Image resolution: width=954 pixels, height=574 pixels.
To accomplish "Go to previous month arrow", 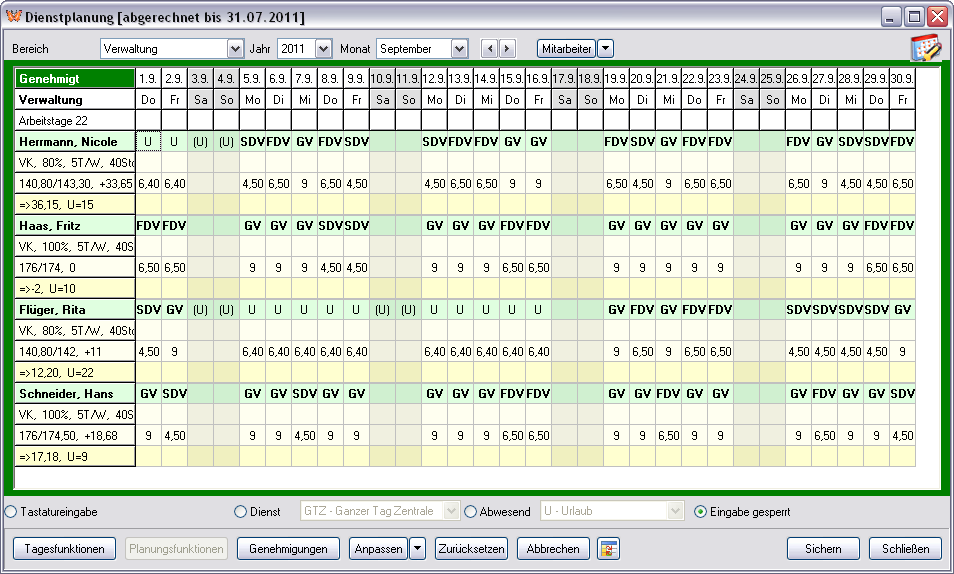I will (x=489, y=49).
